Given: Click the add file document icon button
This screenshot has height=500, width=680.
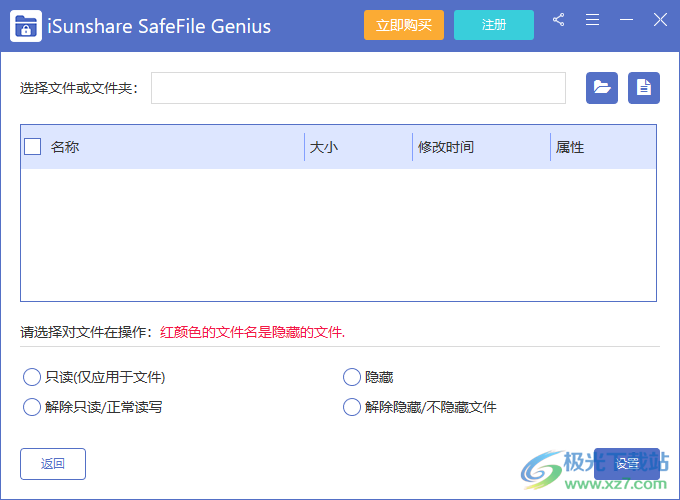Looking at the screenshot, I should (x=644, y=88).
